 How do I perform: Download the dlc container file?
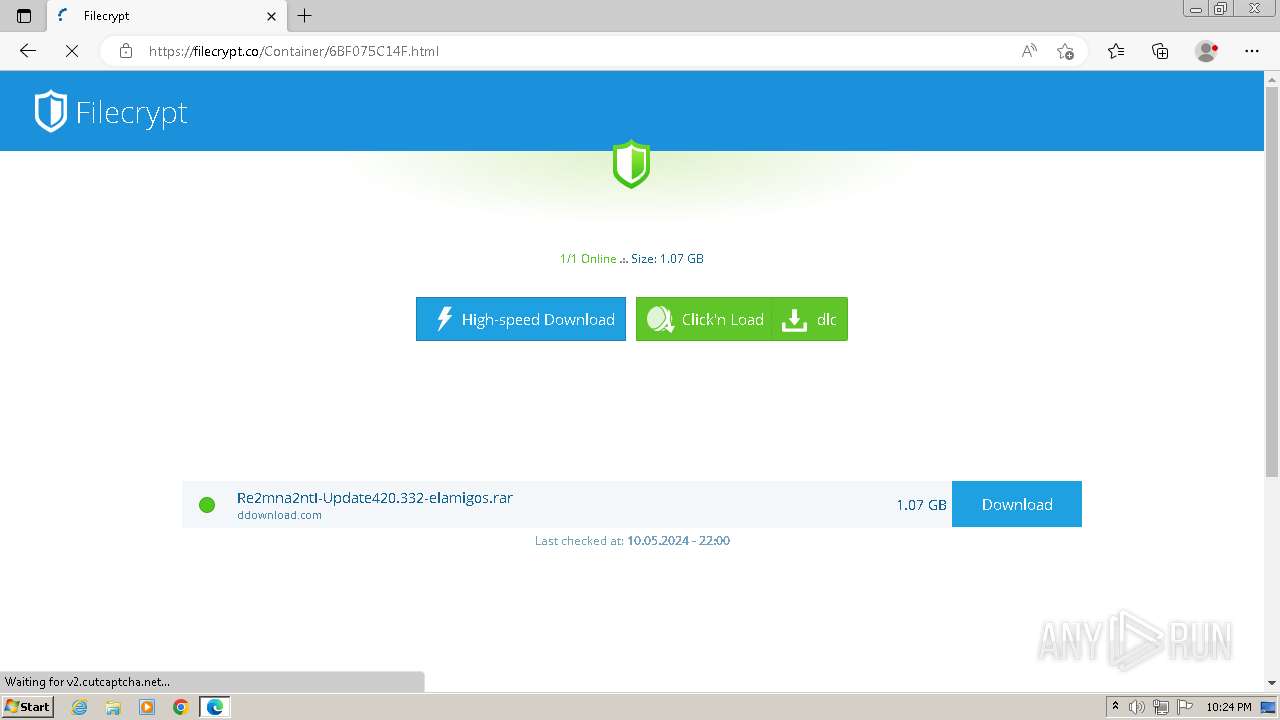pyautogui.click(x=810, y=319)
